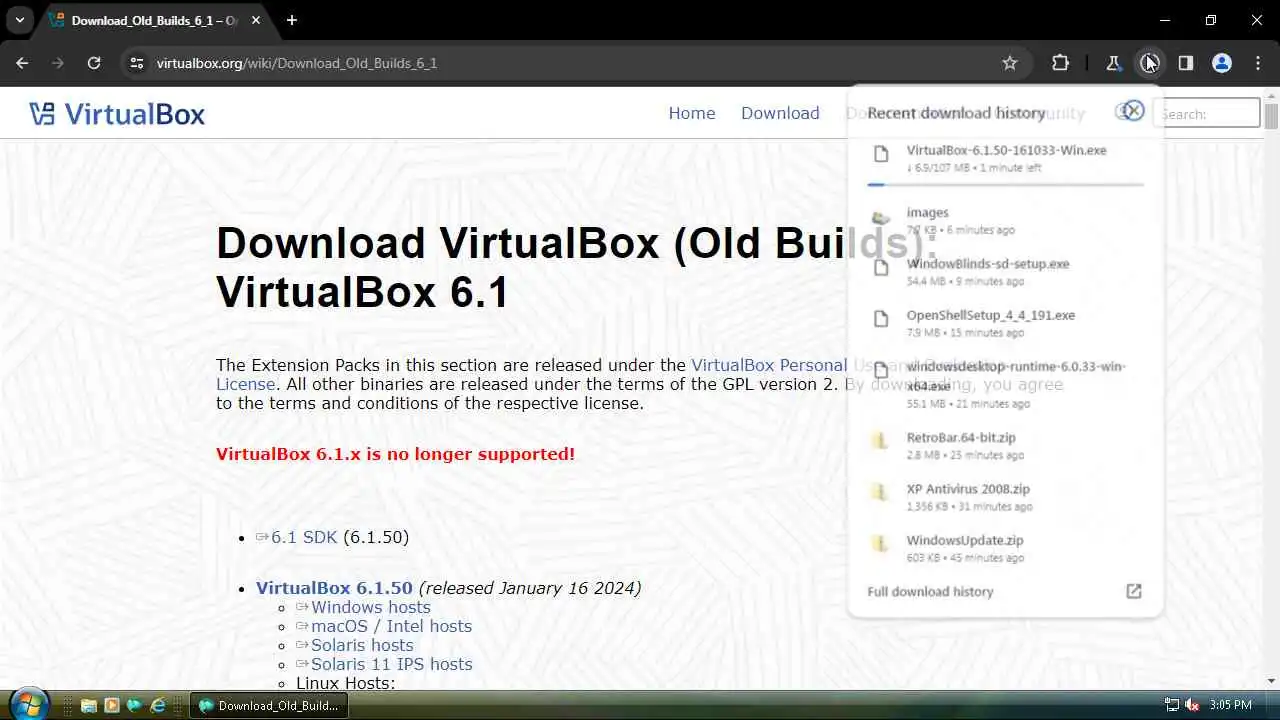Open the Extensions puzzle icon
Image resolution: width=1280 pixels, height=720 pixels.
pyautogui.click(x=1060, y=63)
